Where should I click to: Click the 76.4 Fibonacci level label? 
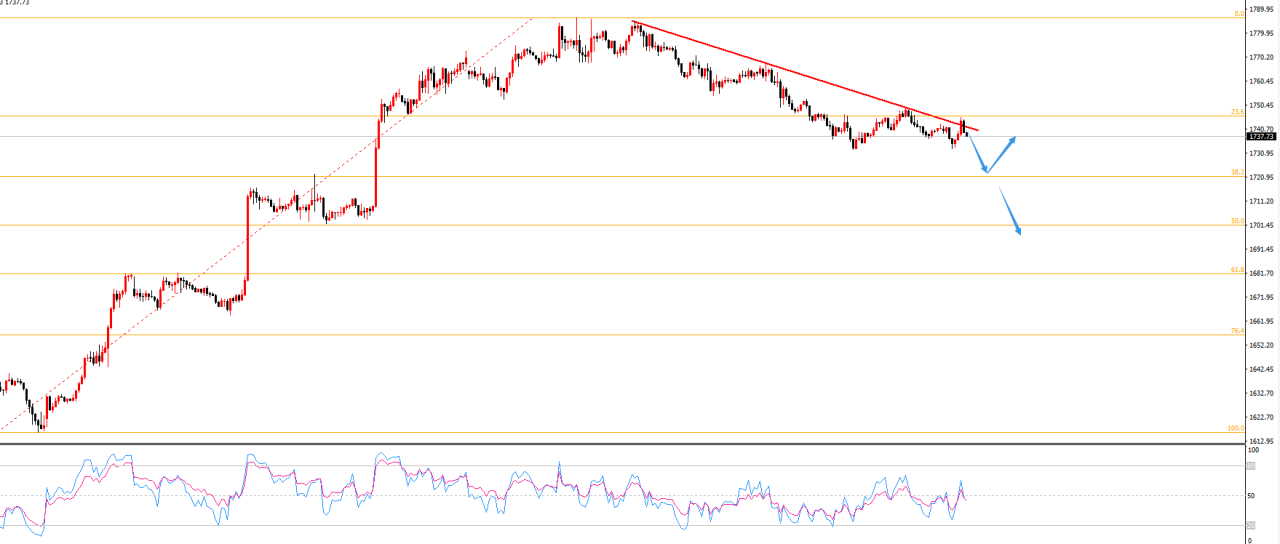coord(1236,331)
